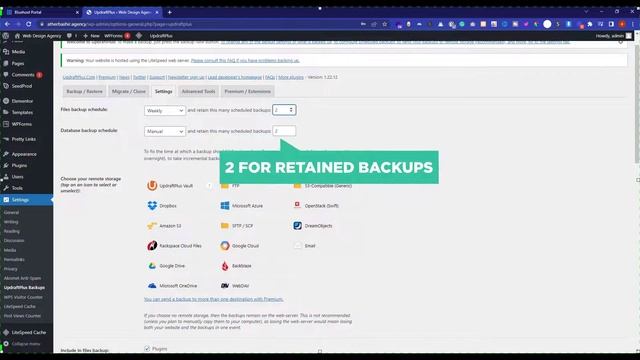The width and height of the screenshot is (640, 360).
Task: Open Permalinks settings submenu item
Action: (x=14, y=260)
